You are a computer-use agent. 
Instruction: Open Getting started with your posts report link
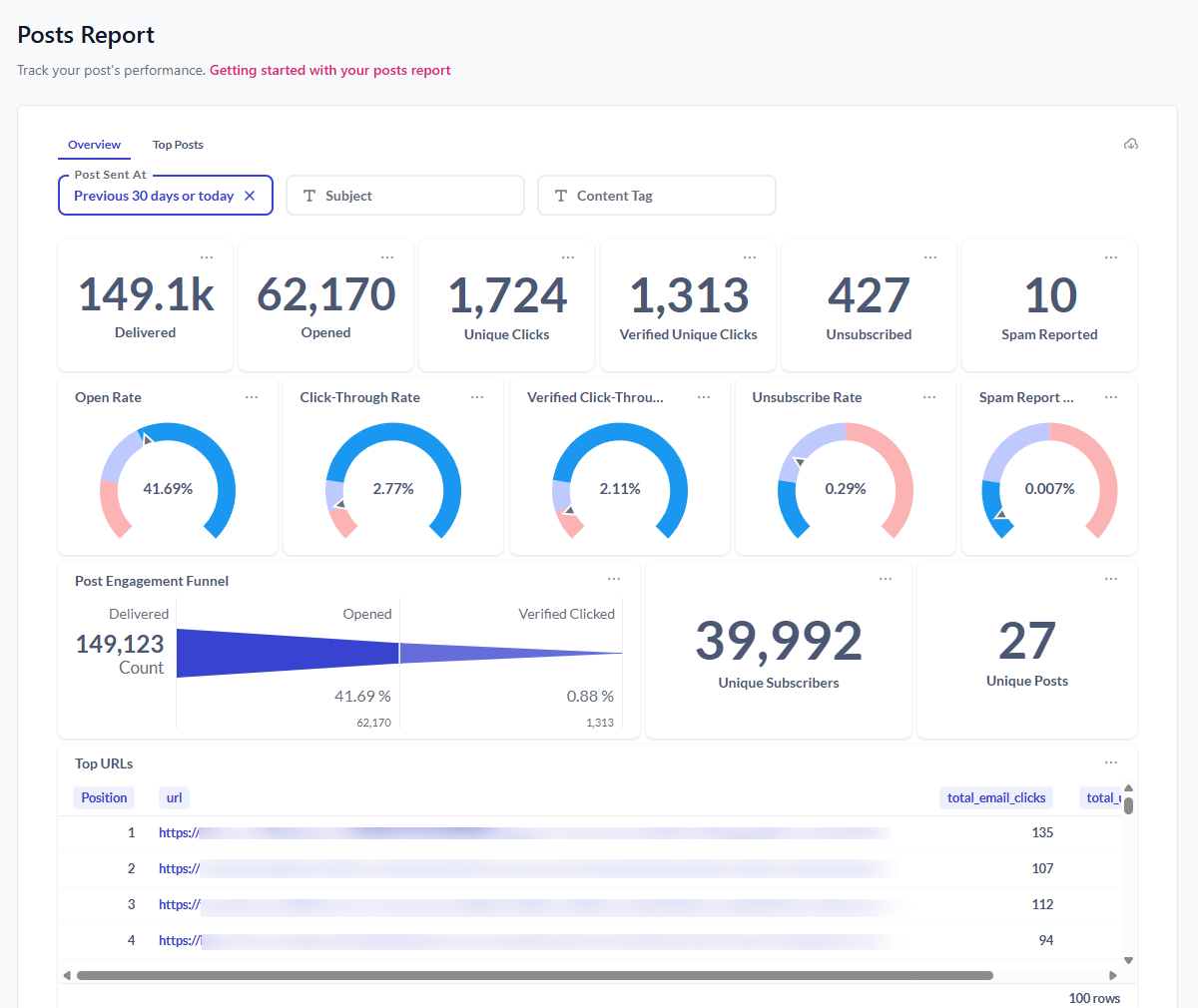[329, 70]
